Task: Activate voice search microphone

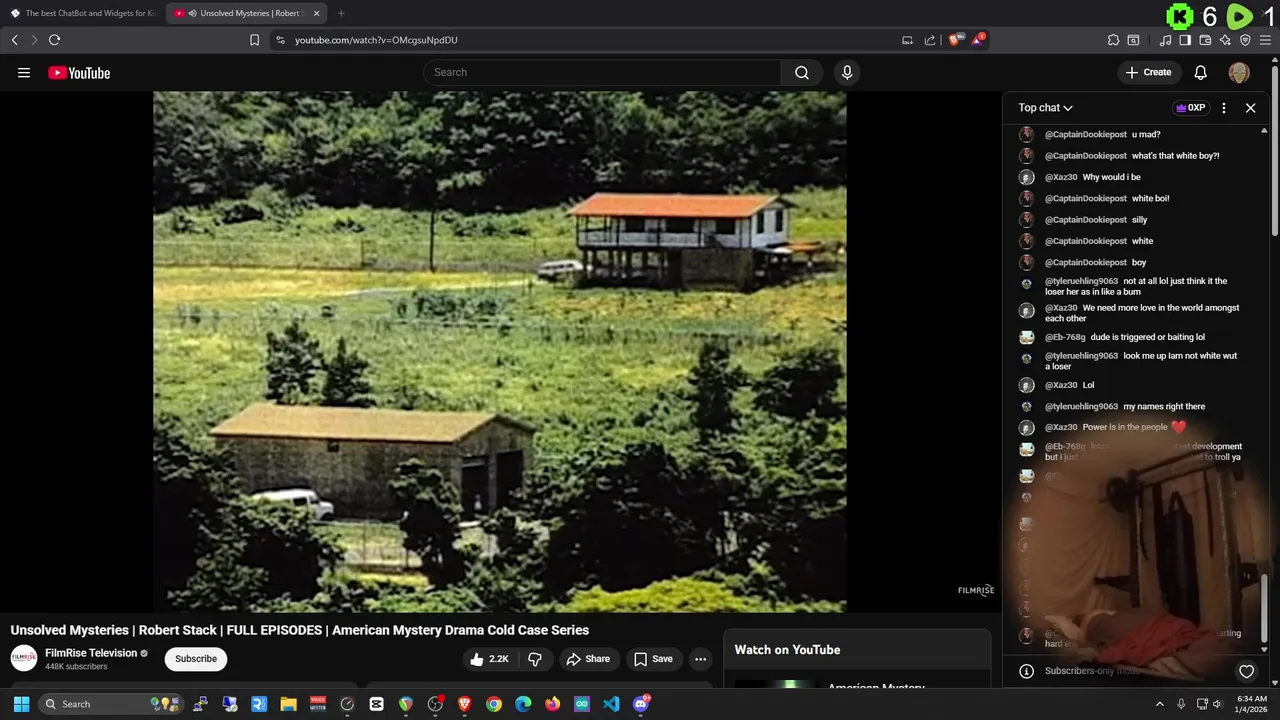Action: (847, 72)
